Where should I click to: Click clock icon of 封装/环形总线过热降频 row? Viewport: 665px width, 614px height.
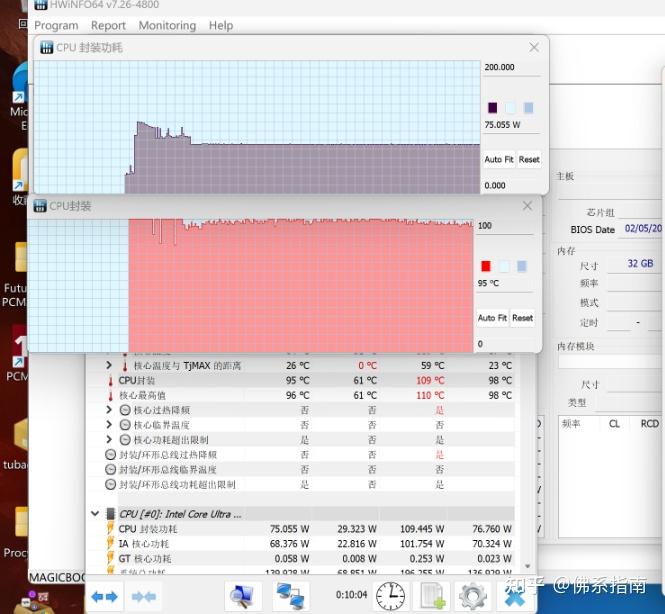(110, 455)
